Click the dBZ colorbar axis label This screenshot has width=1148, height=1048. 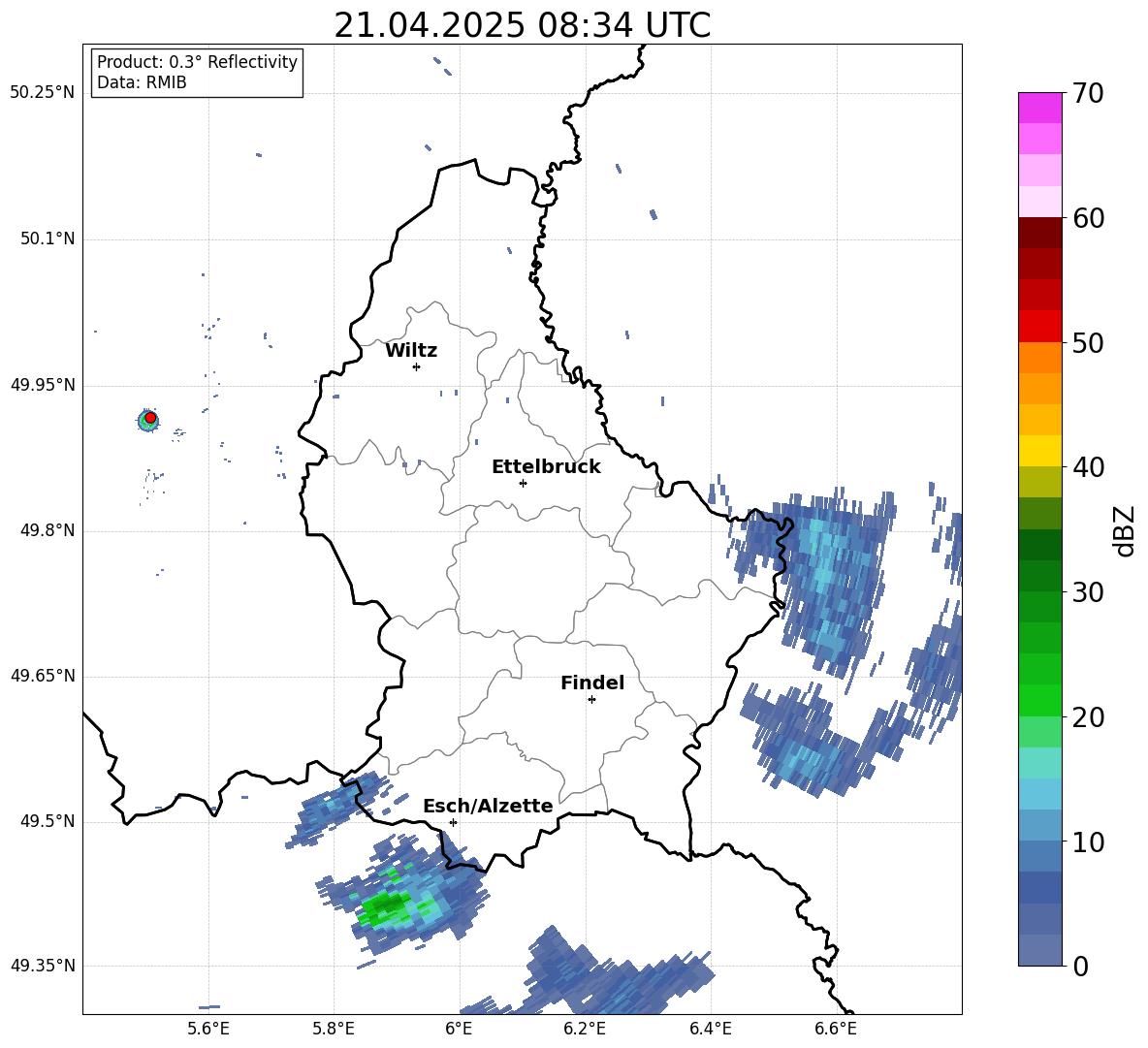point(1126,530)
